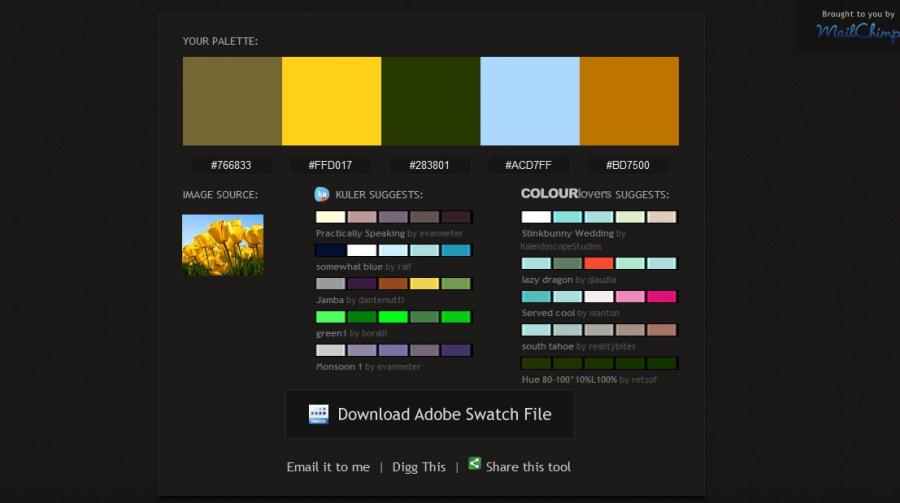Click the #ACD7FF hex code field
This screenshot has height=503, width=900.
[530, 165]
